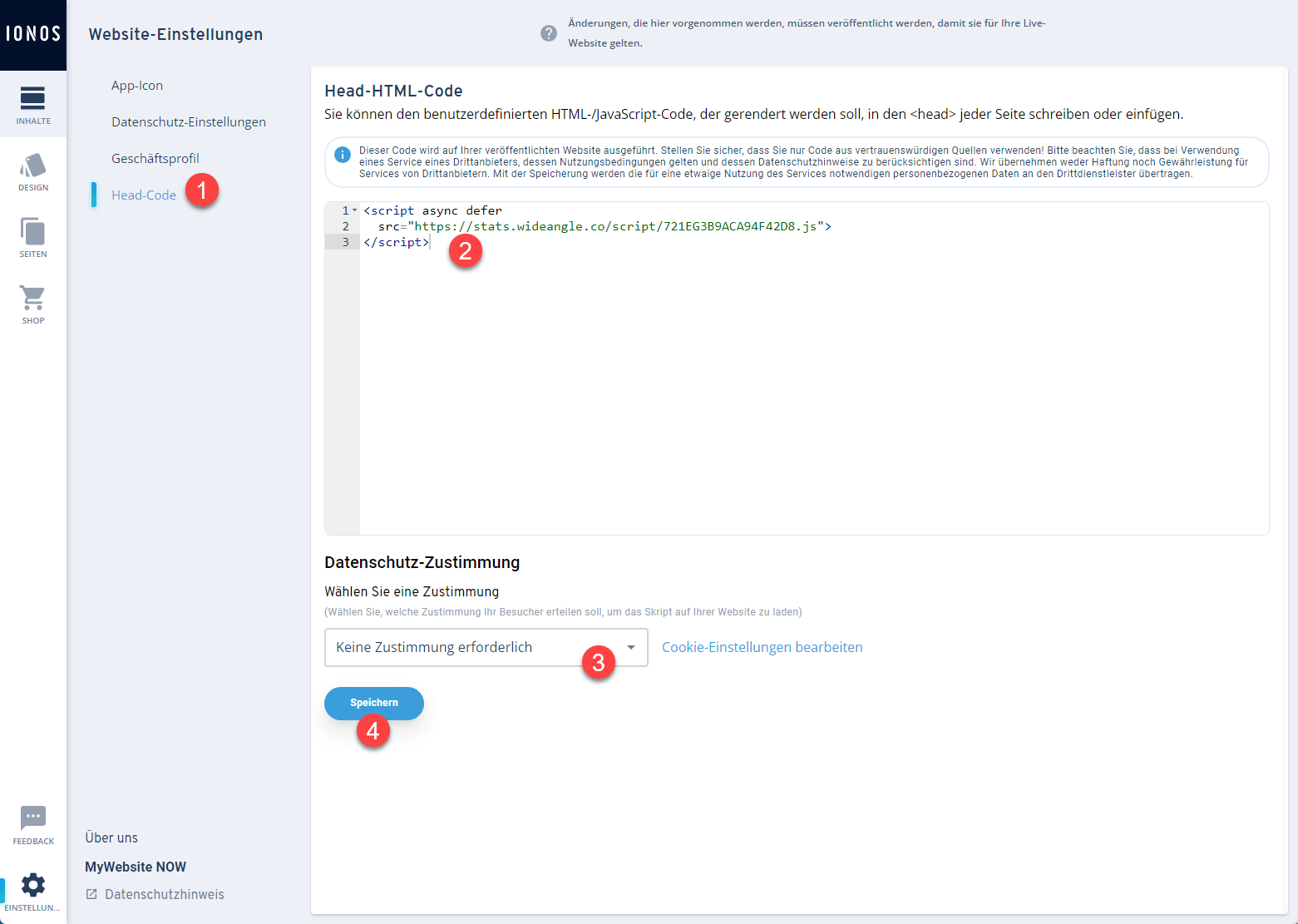Click the script src URL in code
The image size is (1298, 924).
[x=615, y=226]
